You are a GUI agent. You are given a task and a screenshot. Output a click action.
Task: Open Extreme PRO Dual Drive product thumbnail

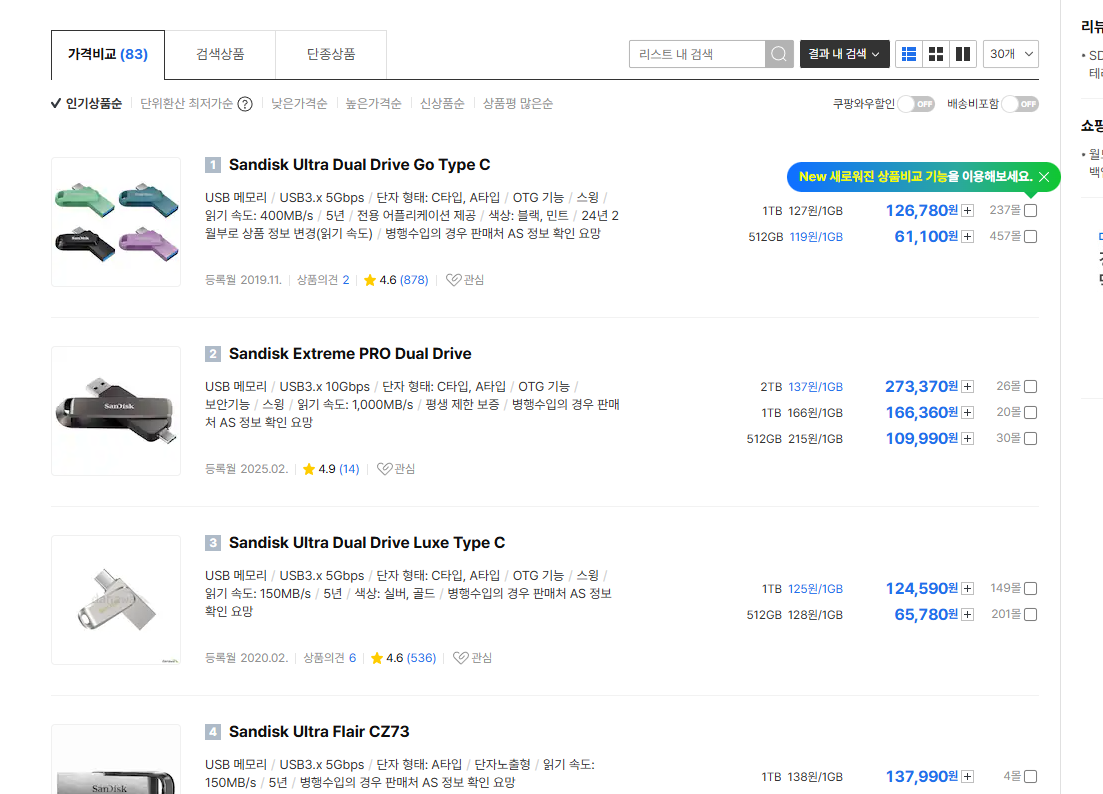(x=116, y=411)
